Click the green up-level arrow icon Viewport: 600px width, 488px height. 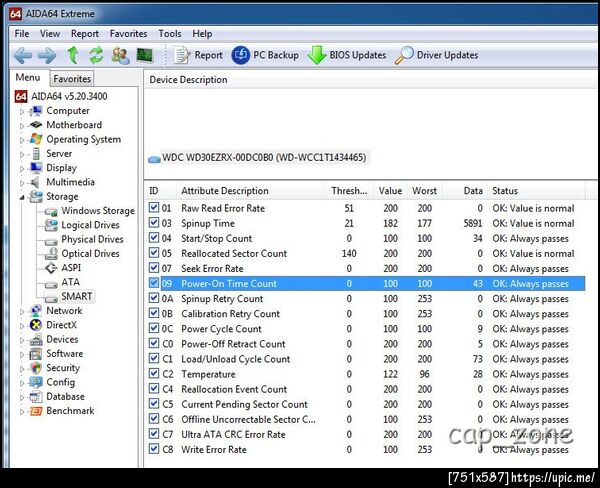click(73, 55)
